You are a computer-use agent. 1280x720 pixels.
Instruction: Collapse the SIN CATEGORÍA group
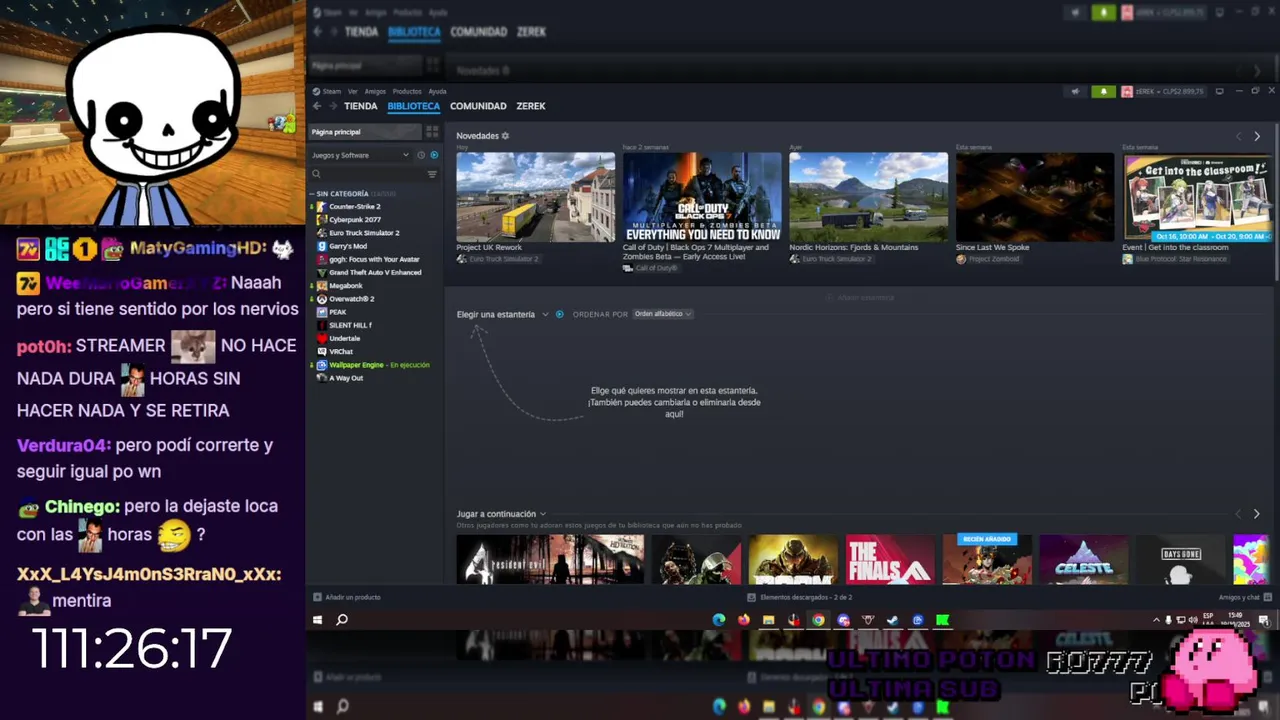coord(341,193)
